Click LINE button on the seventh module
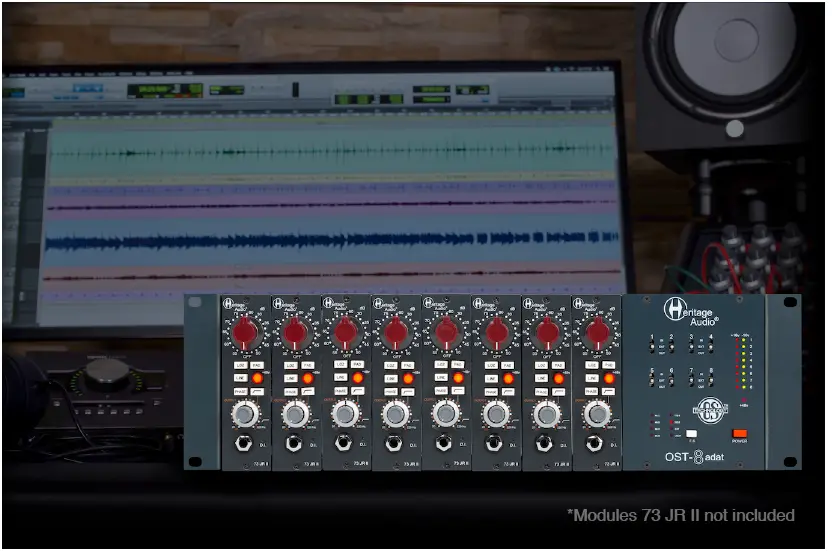Viewport: 832px width, 551px height. [x=541, y=378]
